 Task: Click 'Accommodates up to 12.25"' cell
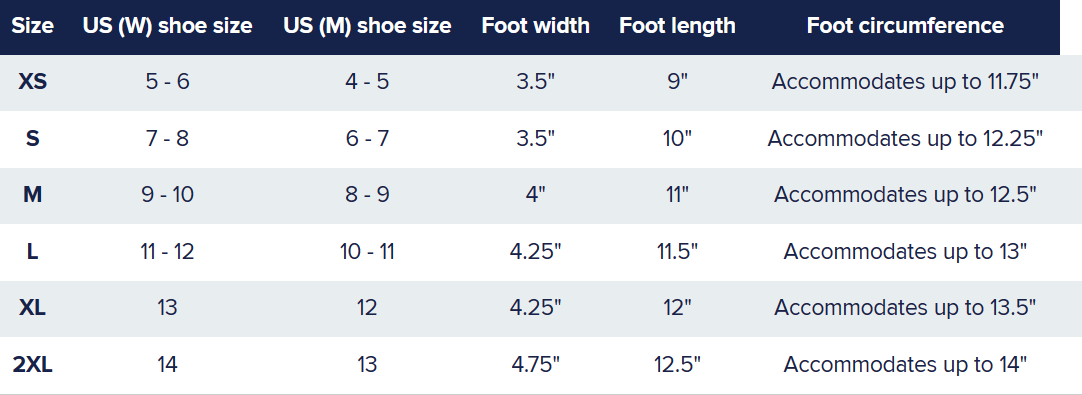pos(905,138)
